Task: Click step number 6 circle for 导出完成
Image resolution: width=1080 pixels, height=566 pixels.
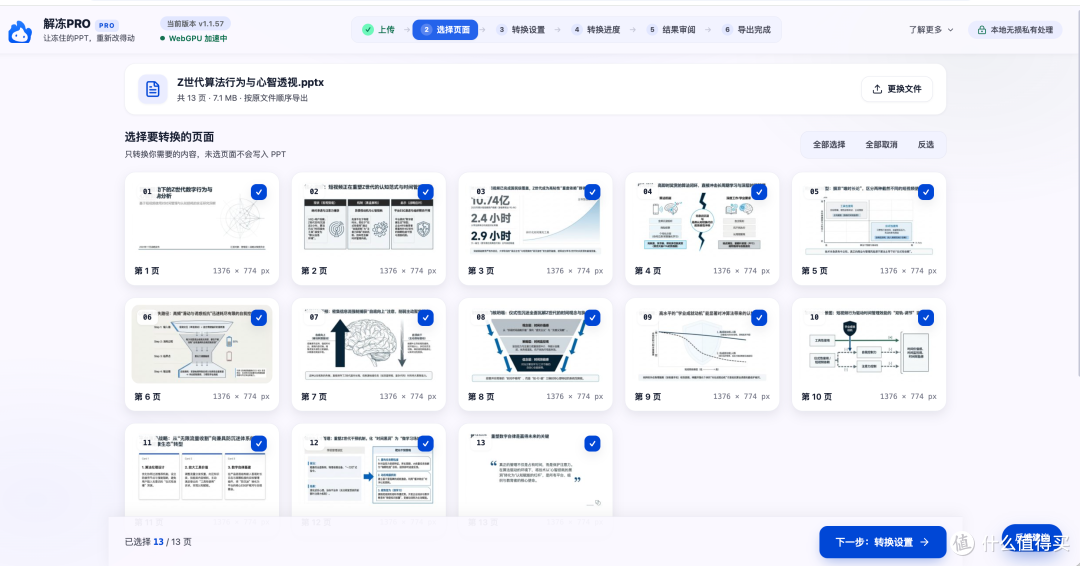Action: click(x=727, y=30)
